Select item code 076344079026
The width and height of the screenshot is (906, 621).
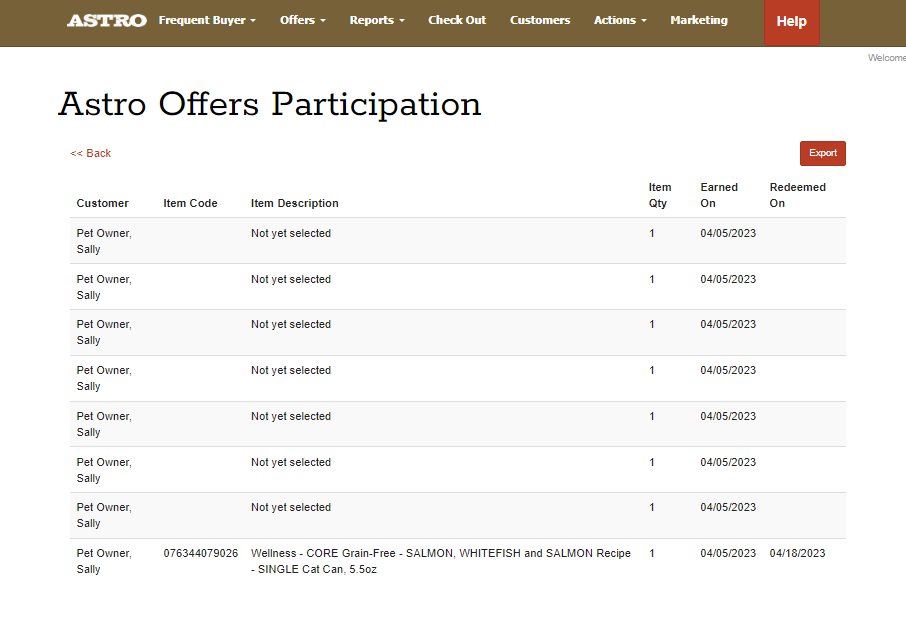click(201, 553)
